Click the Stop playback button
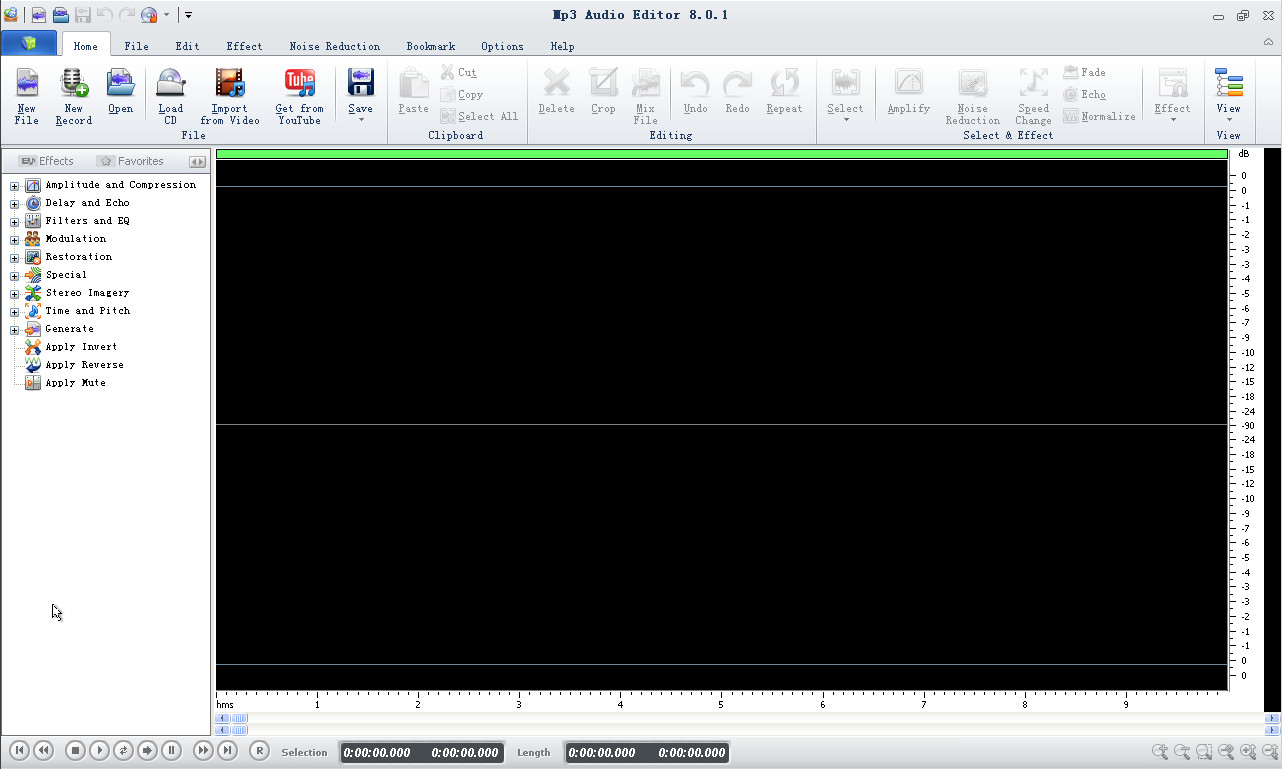This screenshot has height=769, width=1282. (75, 750)
